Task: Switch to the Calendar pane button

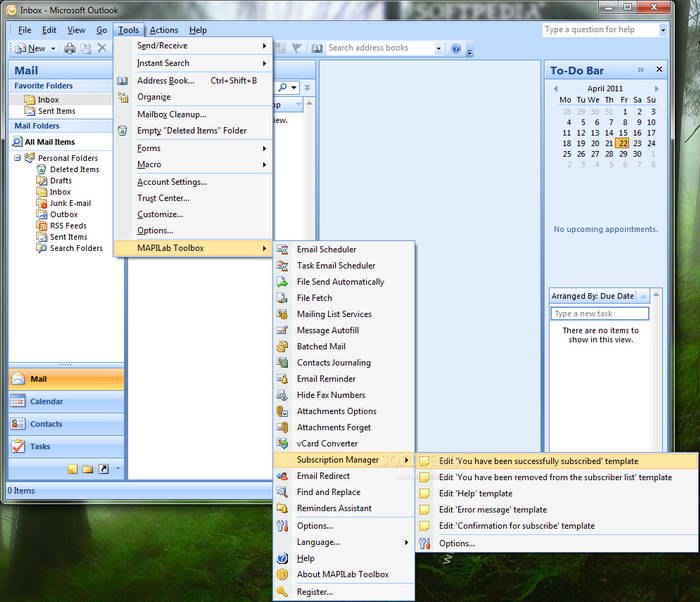Action: pos(66,401)
